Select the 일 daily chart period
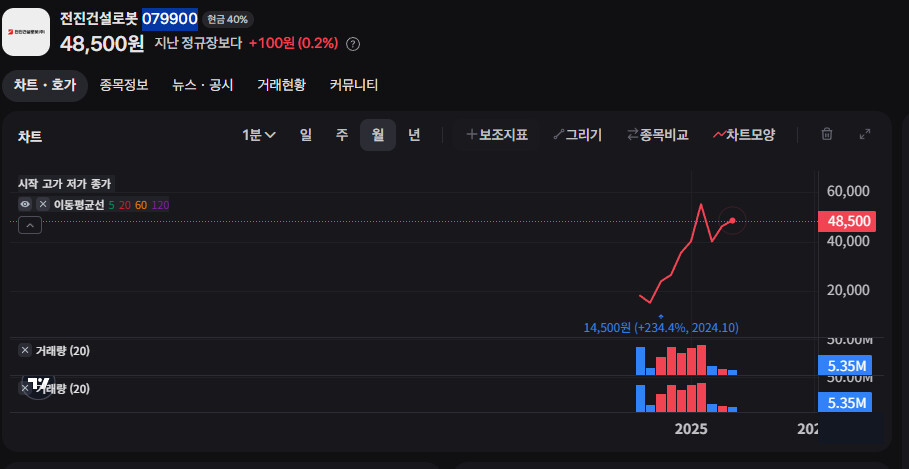The width and height of the screenshot is (909, 469). pyautogui.click(x=306, y=135)
